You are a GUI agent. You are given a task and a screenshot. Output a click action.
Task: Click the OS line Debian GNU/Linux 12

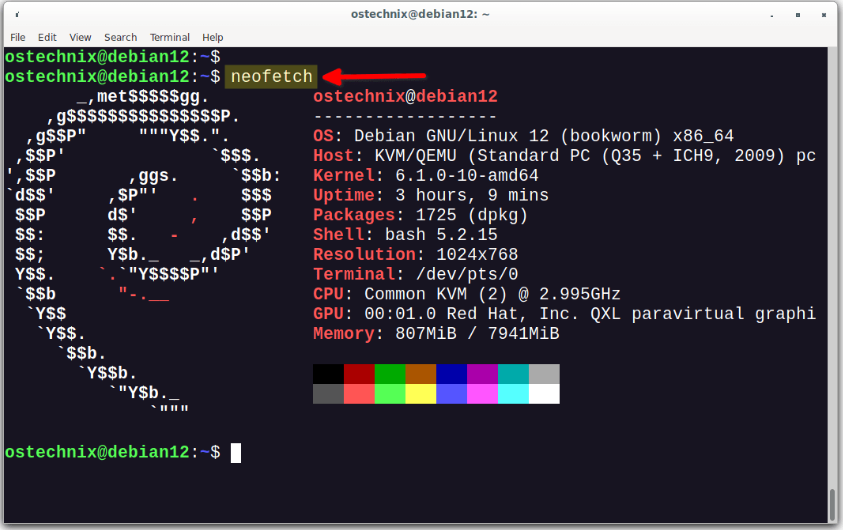coord(524,136)
